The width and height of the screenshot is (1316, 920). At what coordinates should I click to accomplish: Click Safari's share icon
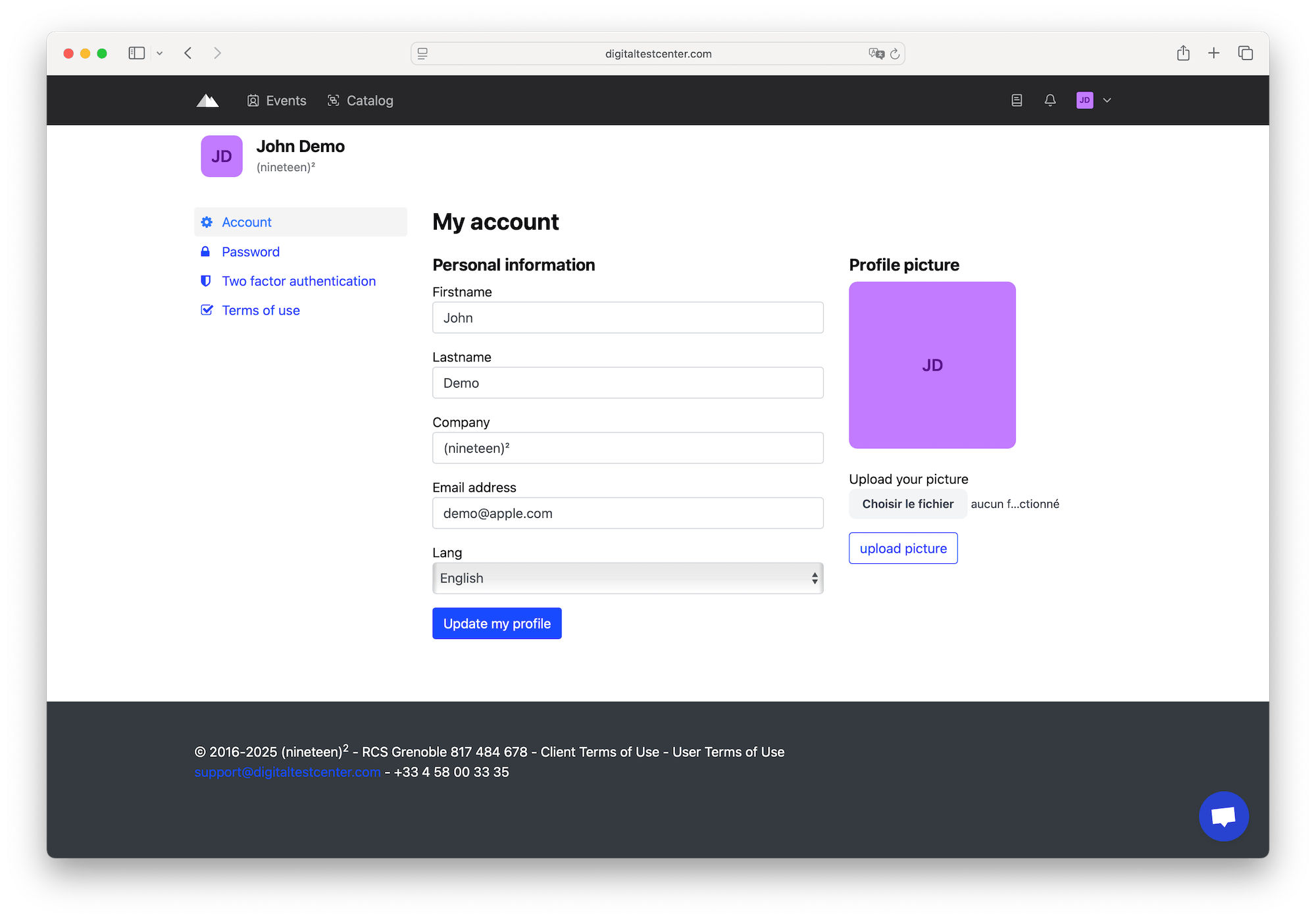[x=1183, y=53]
